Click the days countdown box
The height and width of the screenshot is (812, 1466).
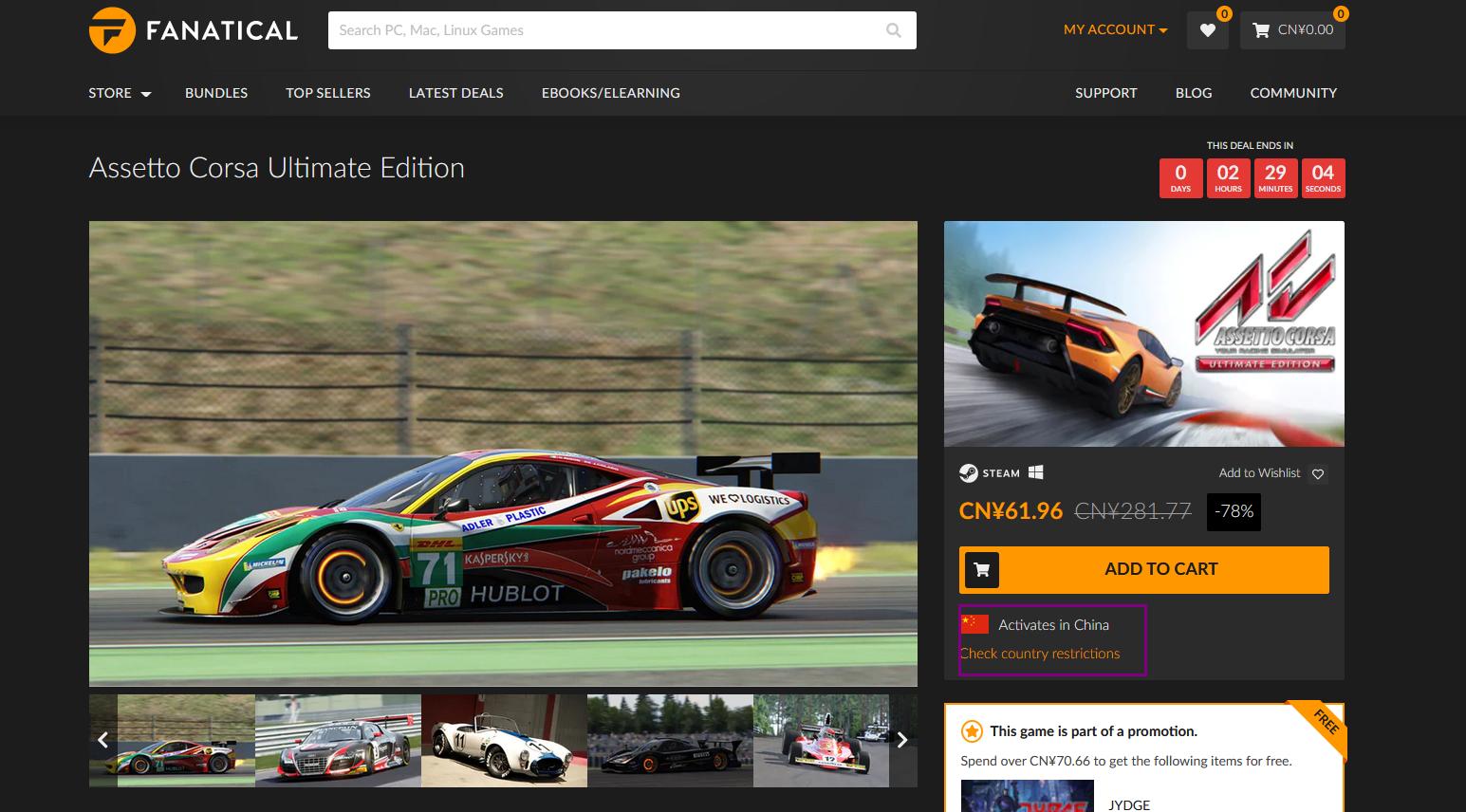click(x=1180, y=177)
